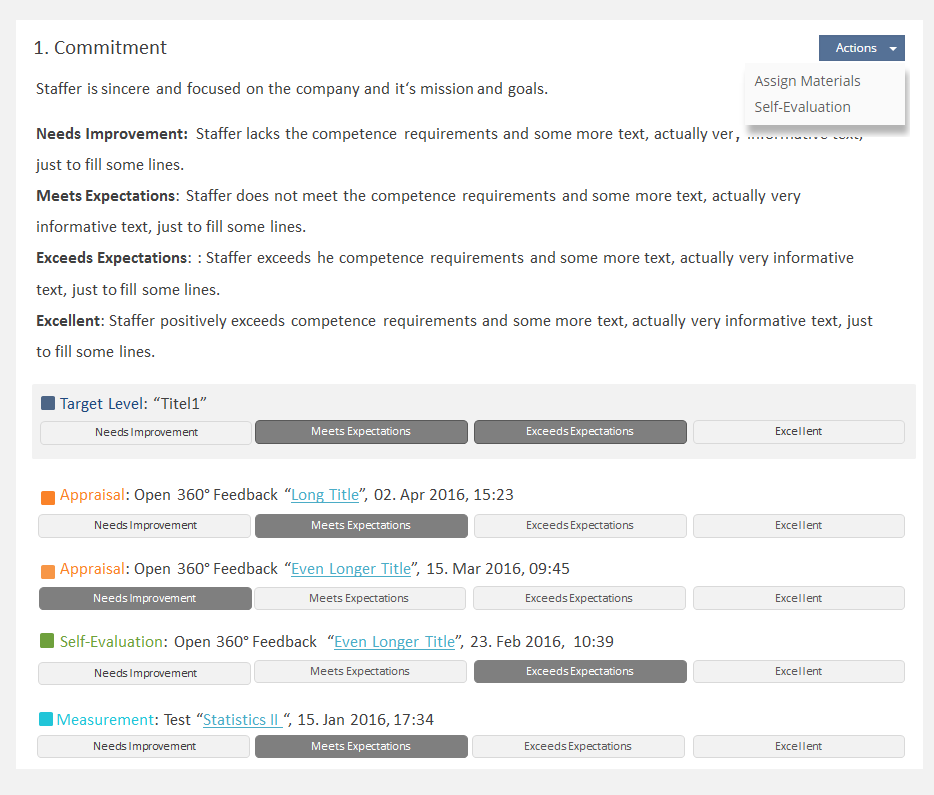Set Target Level to Needs Improvement
The height and width of the screenshot is (795, 934).
tap(146, 433)
